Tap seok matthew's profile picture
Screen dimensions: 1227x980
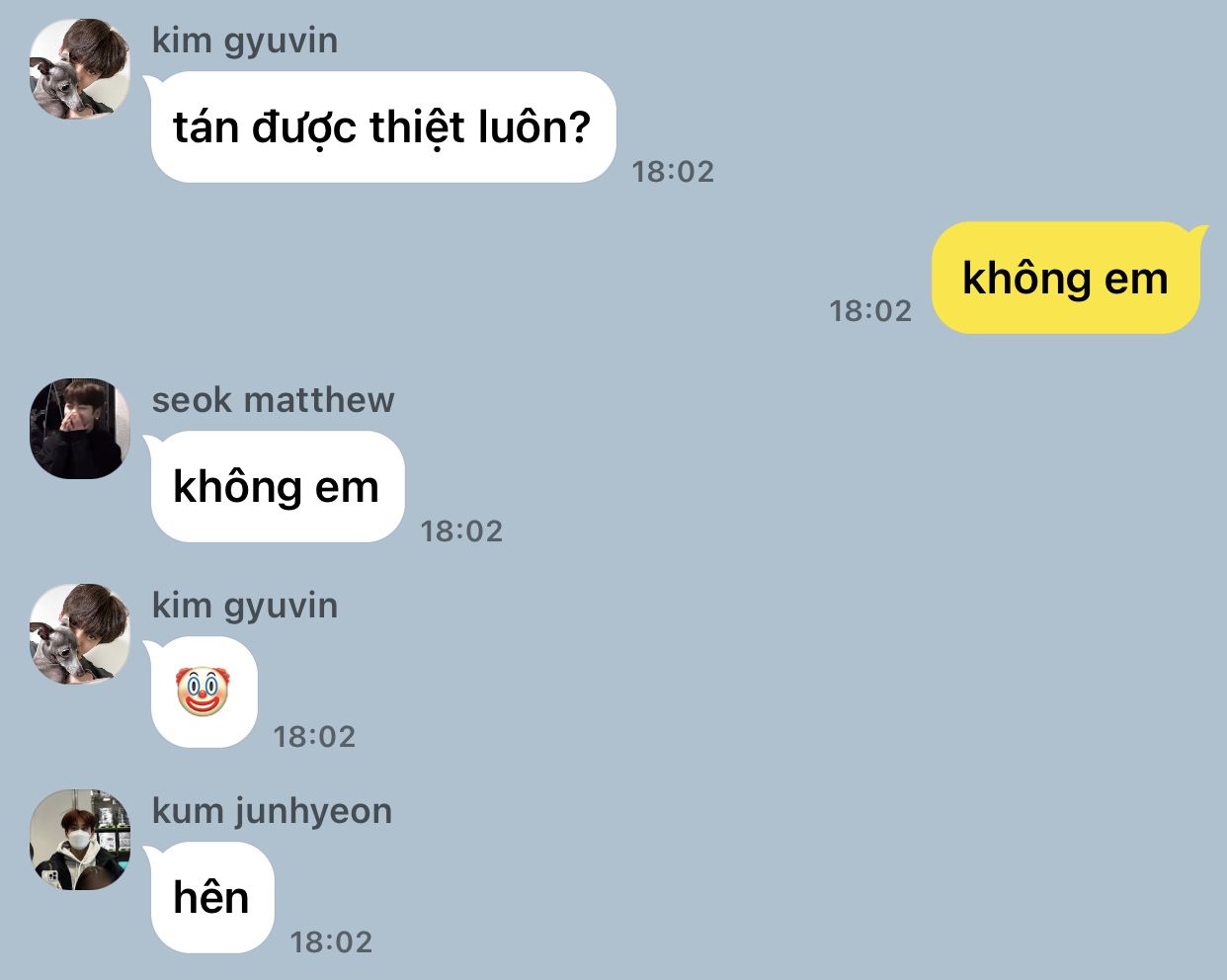pyautogui.click(x=80, y=429)
